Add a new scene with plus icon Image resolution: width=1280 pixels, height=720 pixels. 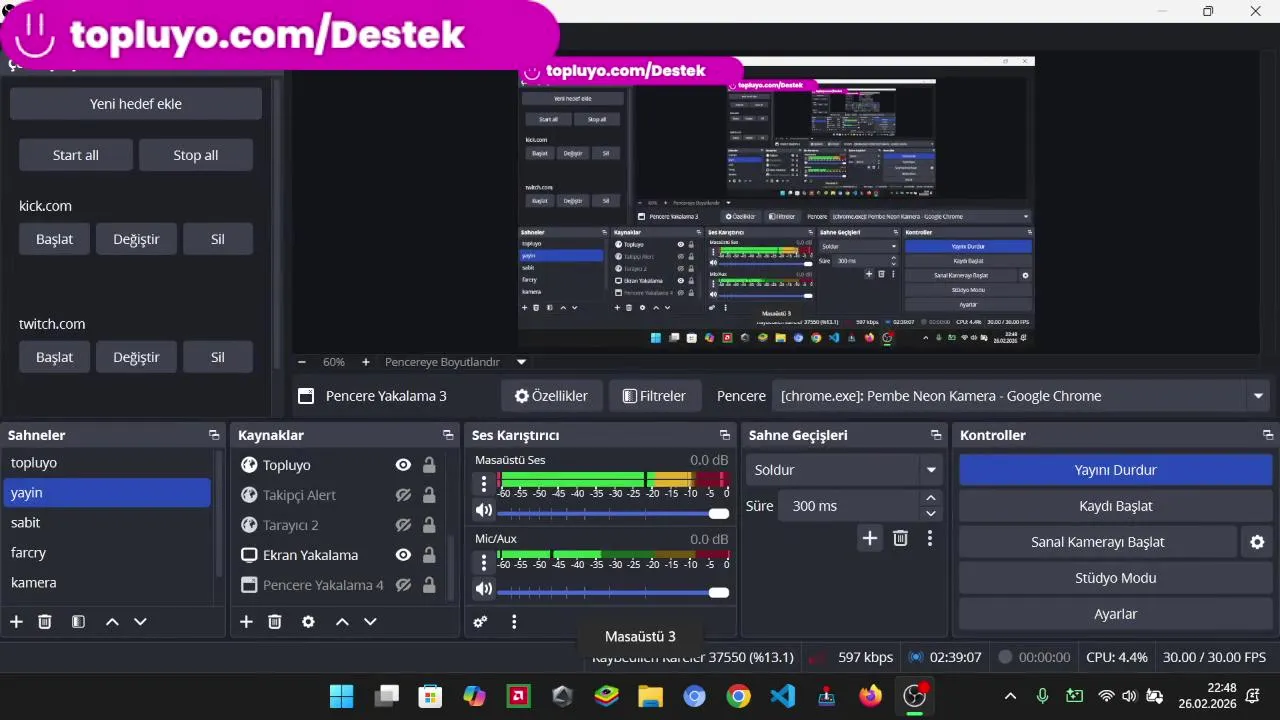point(16,622)
